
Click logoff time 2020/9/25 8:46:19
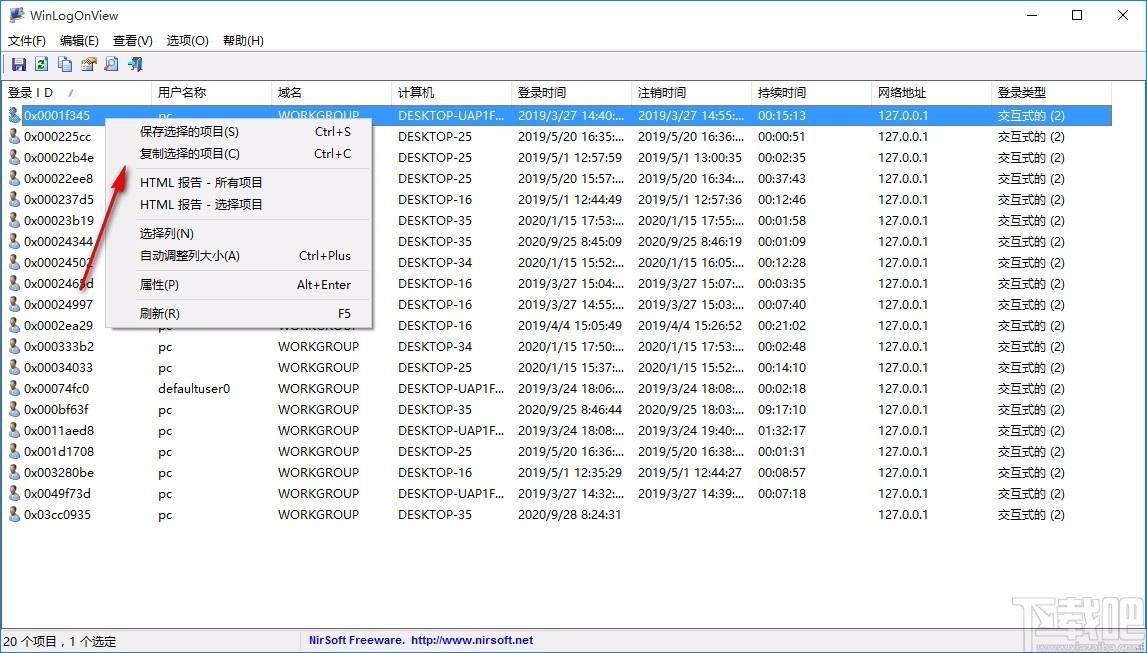tap(690, 242)
